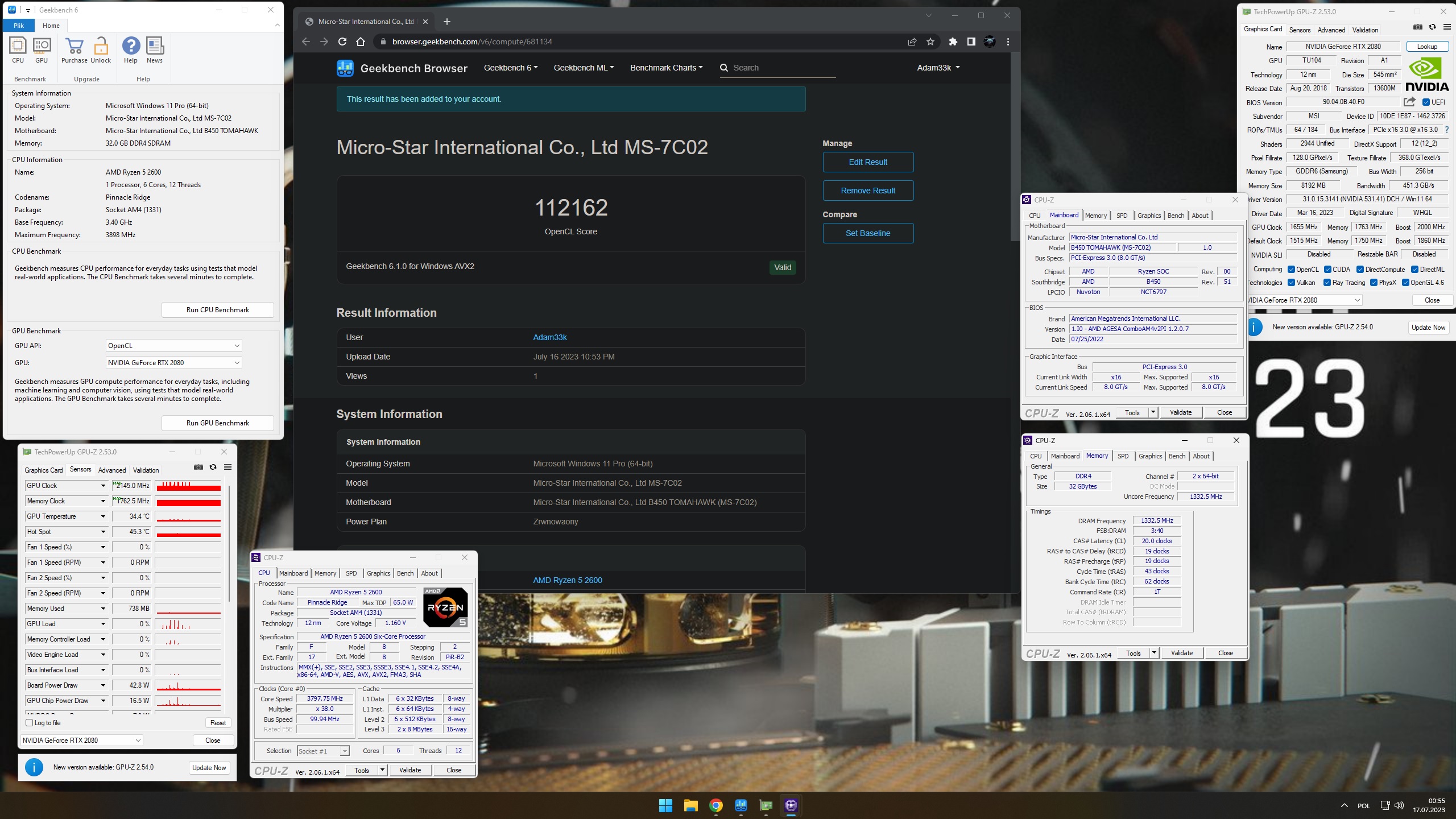This screenshot has height=819, width=1456.
Task: Toggle the PhysX checkbox in GPU-Z
Action: [1374, 283]
